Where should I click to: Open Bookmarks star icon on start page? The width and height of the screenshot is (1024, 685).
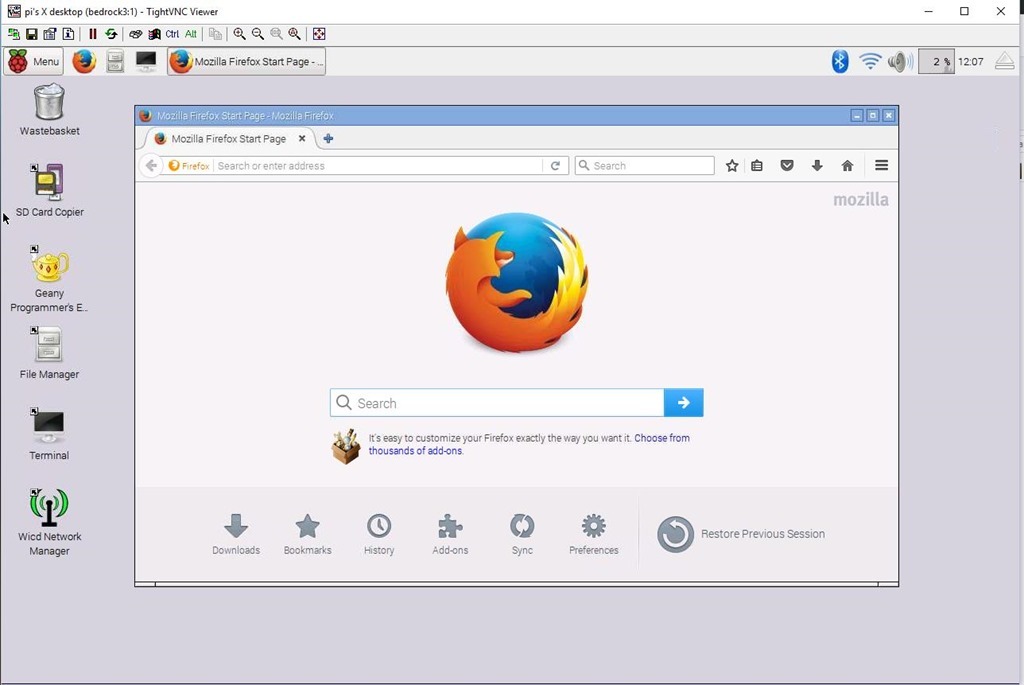click(x=307, y=533)
